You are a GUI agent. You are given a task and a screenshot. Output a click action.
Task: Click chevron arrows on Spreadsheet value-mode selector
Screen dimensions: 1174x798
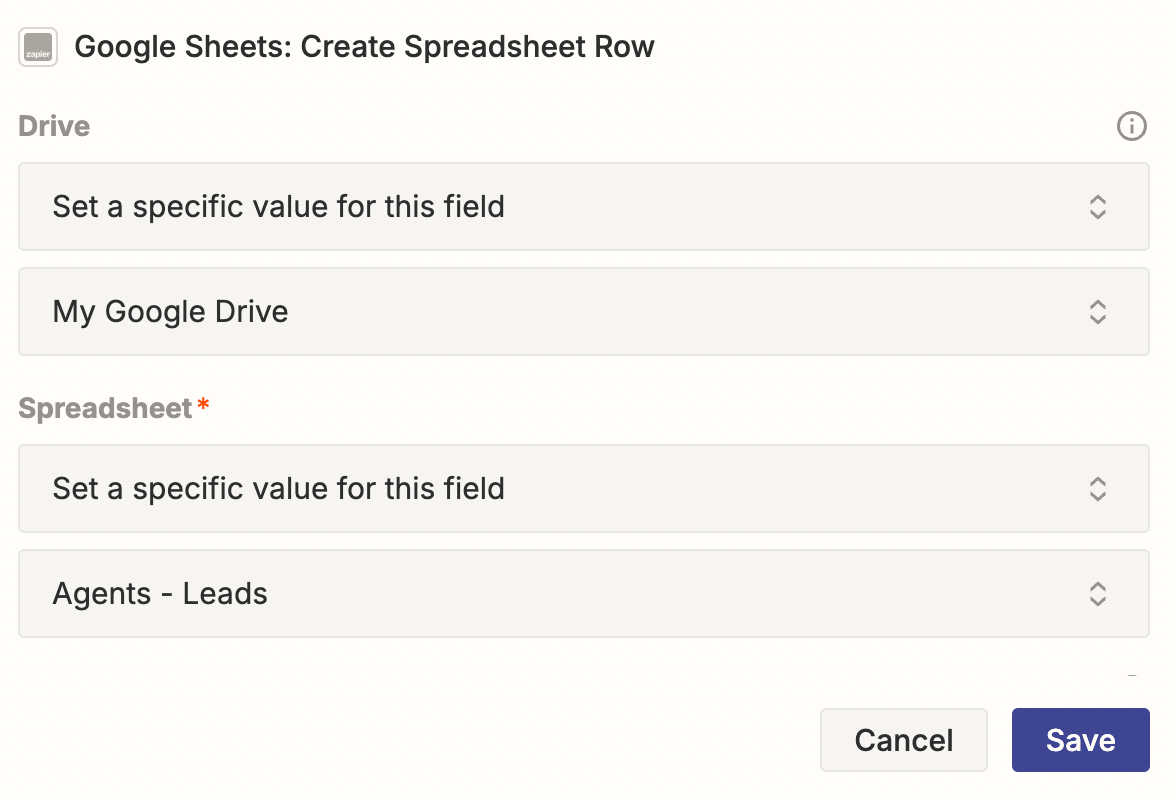point(1097,489)
